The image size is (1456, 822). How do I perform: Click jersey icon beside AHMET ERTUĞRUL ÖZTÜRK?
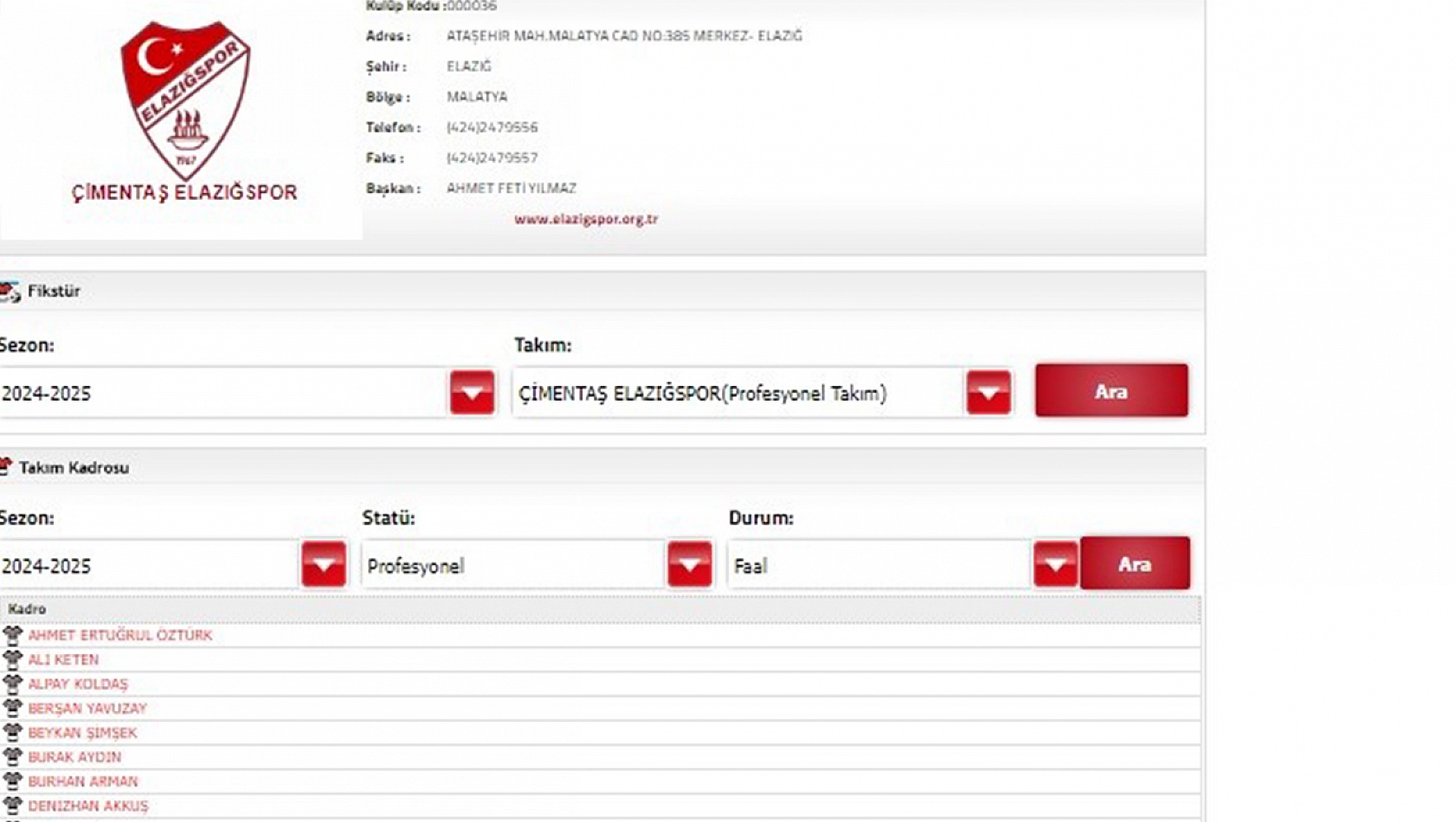pos(12,635)
